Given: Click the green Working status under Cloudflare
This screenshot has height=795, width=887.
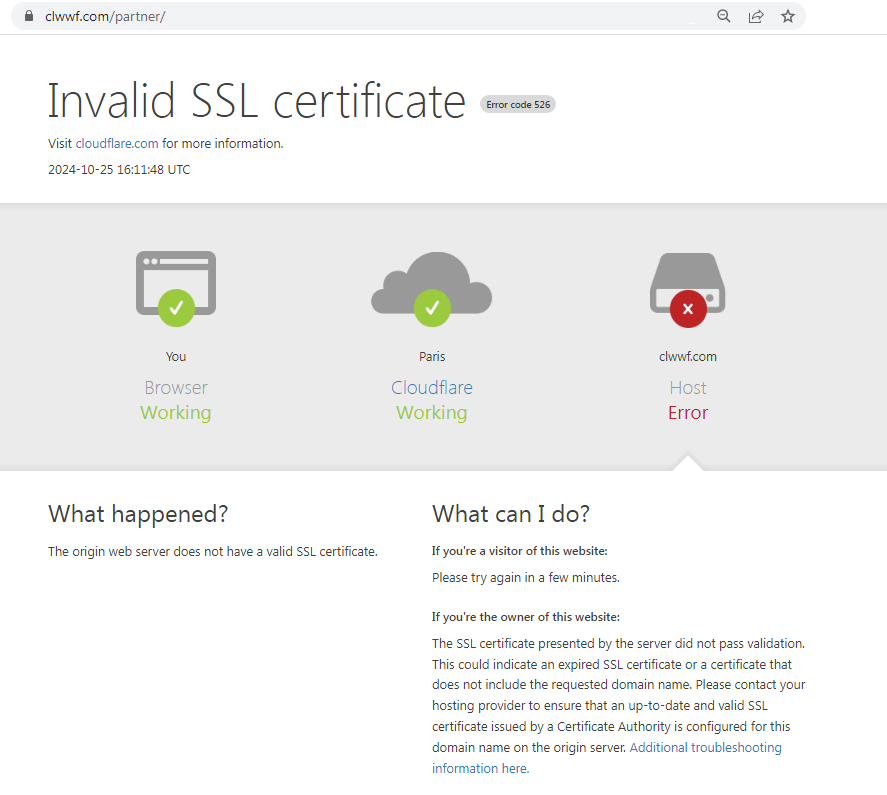Looking at the screenshot, I should pos(432,413).
